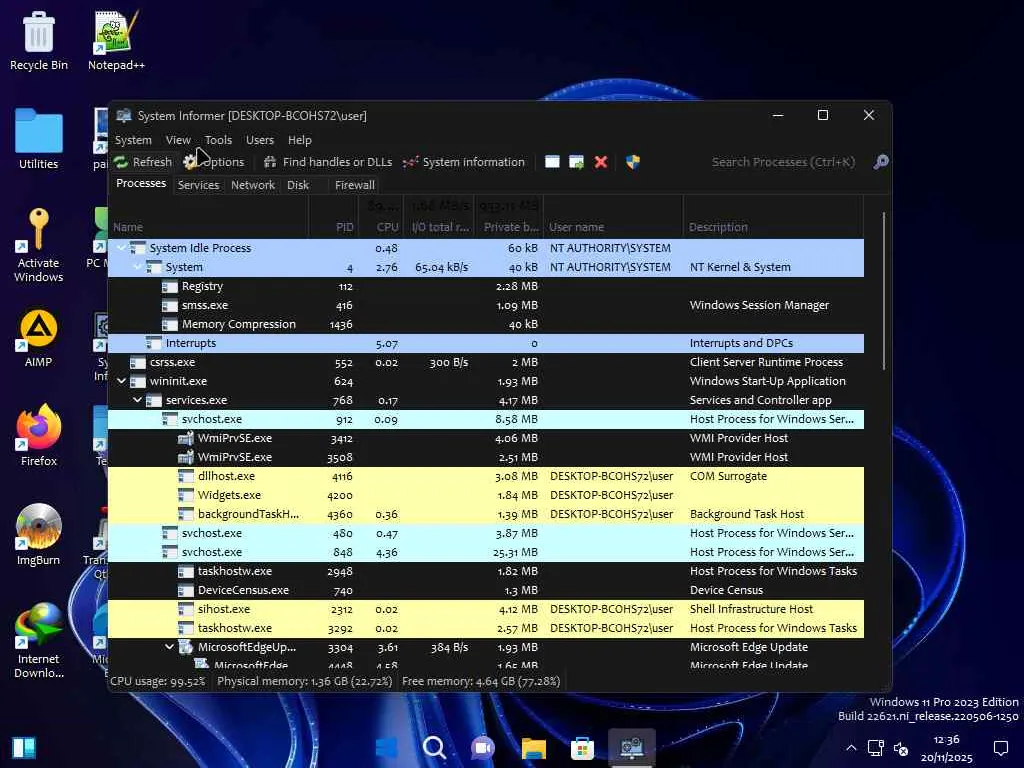This screenshot has height=768, width=1024.
Task: Click the Refresh toolbar button
Action: (x=143, y=162)
